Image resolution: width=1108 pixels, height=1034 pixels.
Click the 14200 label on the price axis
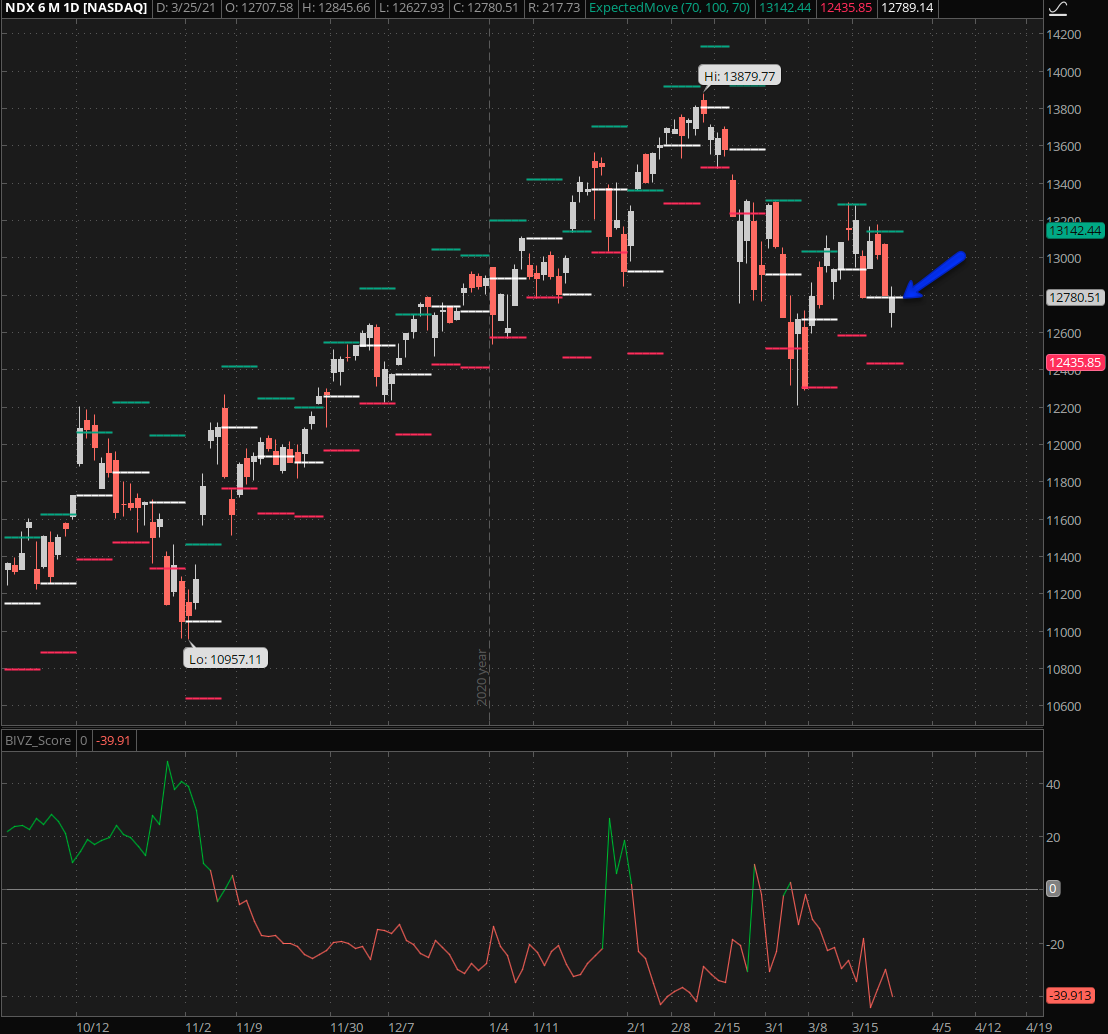(x=1065, y=35)
